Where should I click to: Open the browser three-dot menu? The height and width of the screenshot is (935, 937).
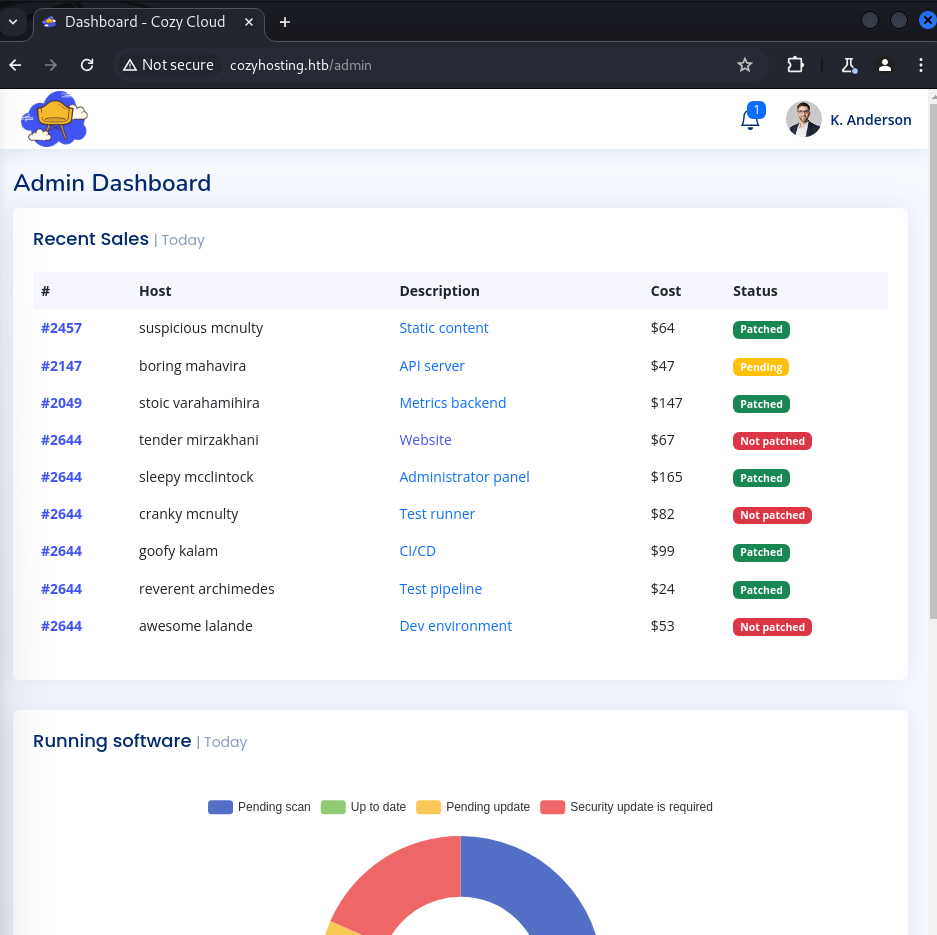click(920, 65)
